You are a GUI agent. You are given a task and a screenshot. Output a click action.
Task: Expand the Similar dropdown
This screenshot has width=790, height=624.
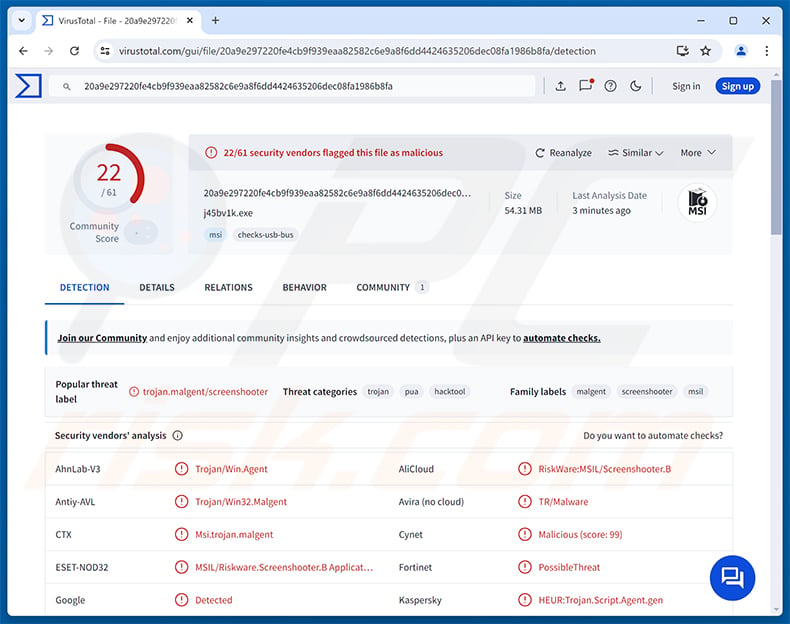tap(636, 153)
